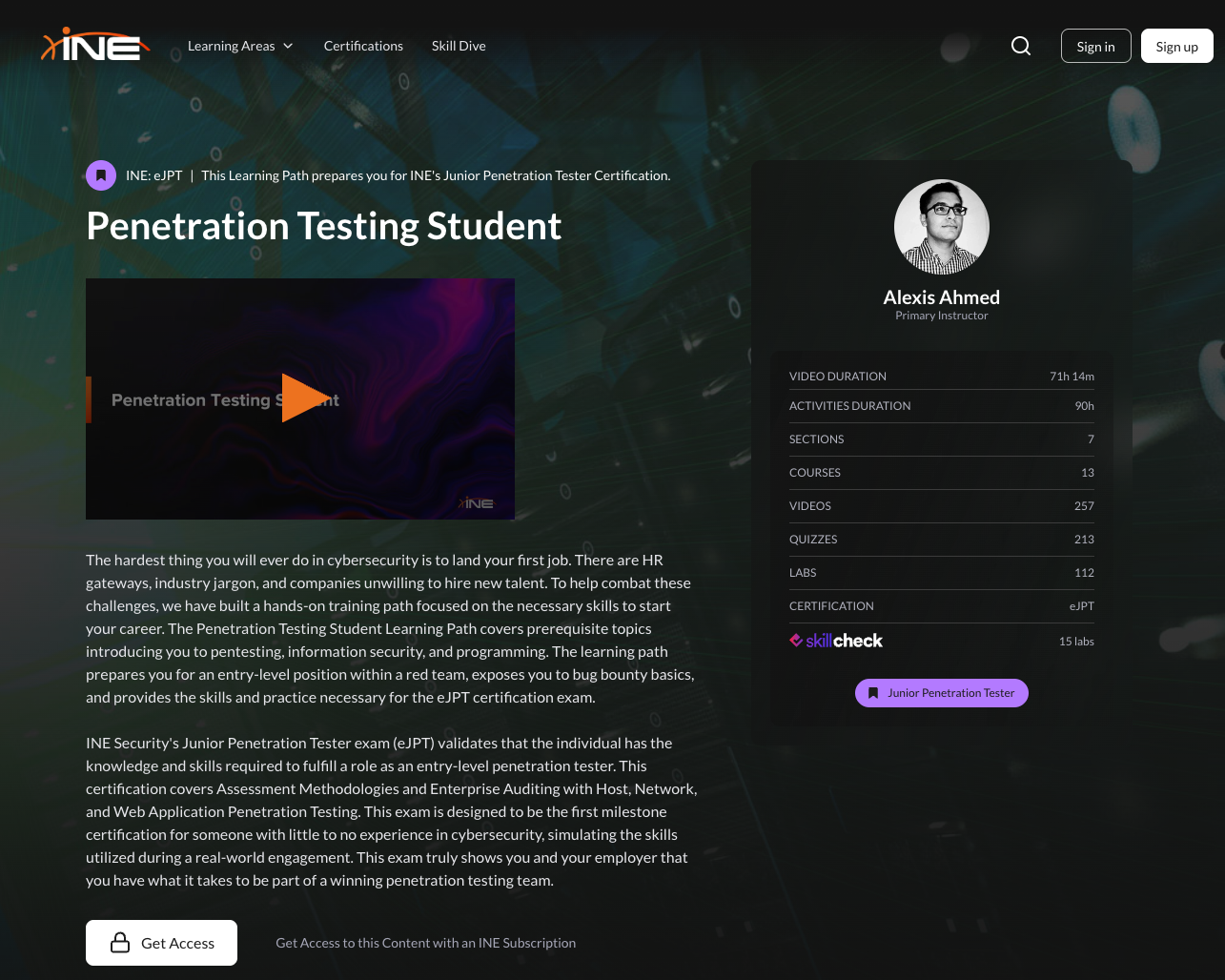Image resolution: width=1225 pixels, height=980 pixels.
Task: Click the Get Access button
Action: tap(161, 943)
